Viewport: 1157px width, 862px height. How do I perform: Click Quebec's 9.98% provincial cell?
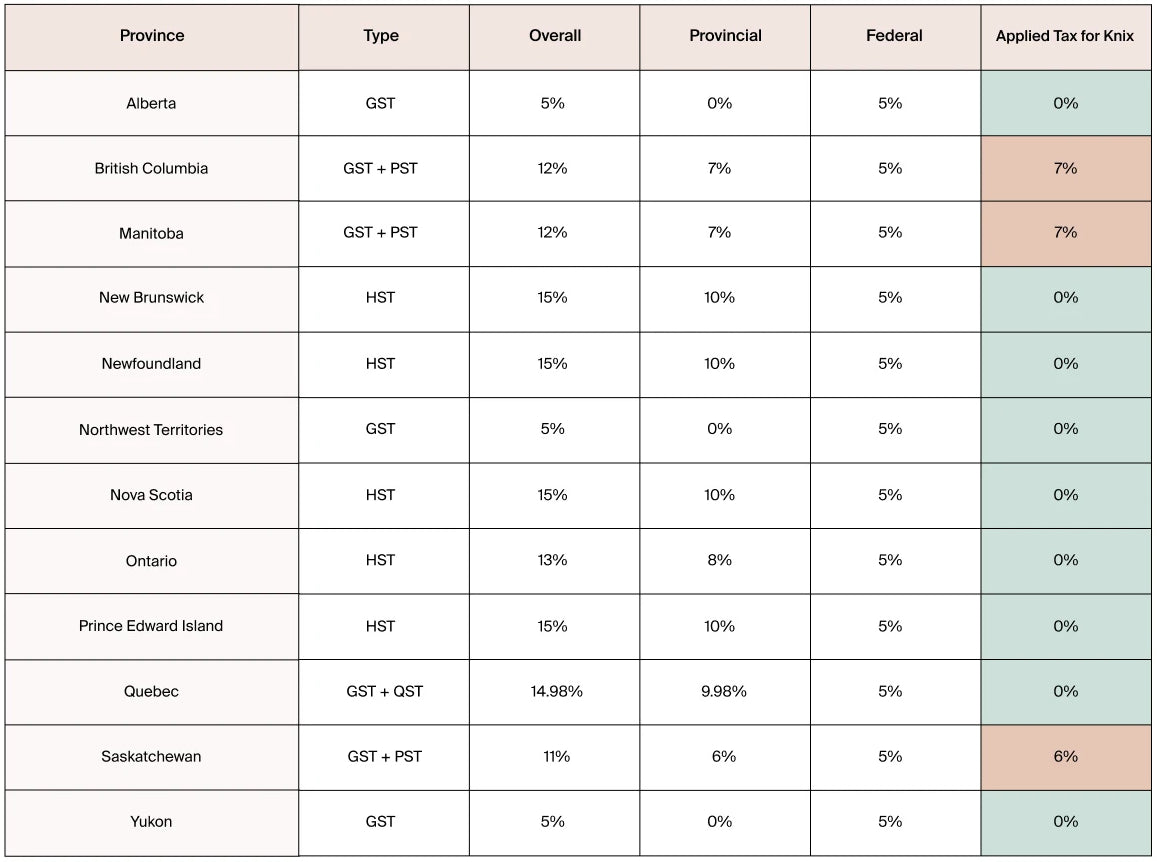pyautogui.click(x=725, y=692)
